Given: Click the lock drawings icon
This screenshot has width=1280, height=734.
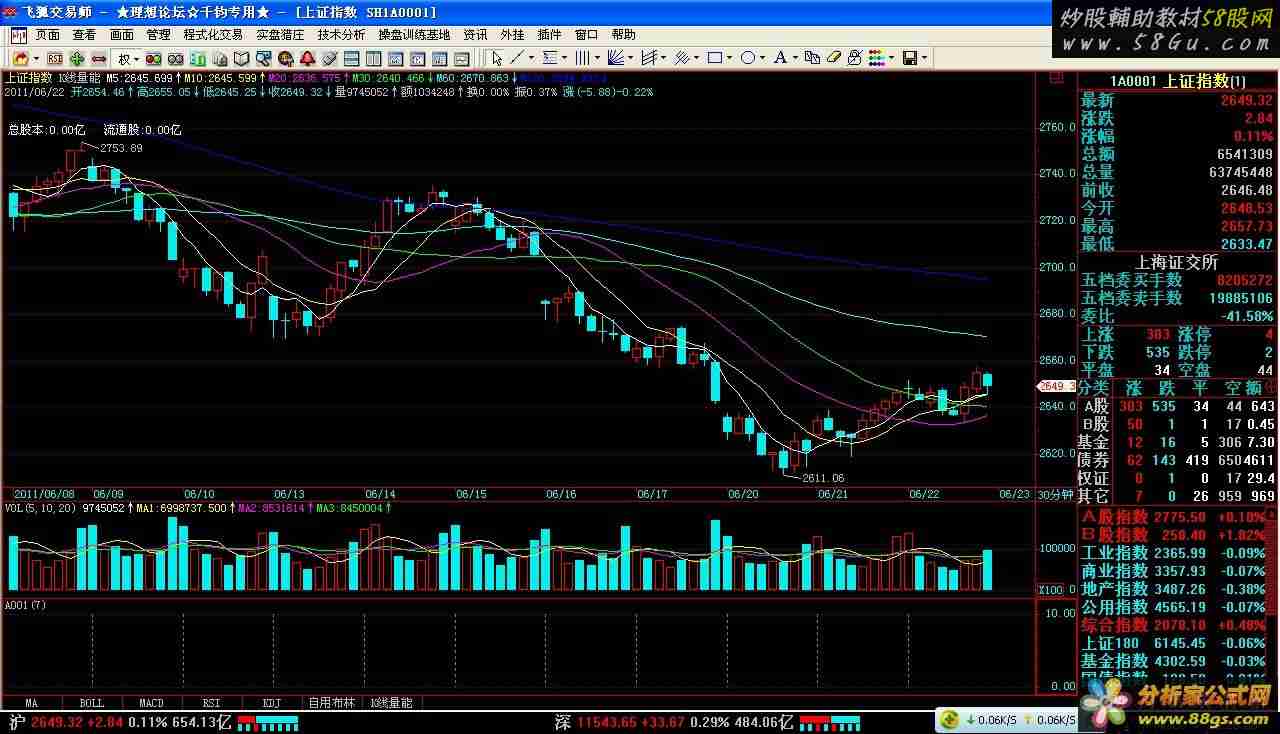Looking at the screenshot, I should coord(854,58).
